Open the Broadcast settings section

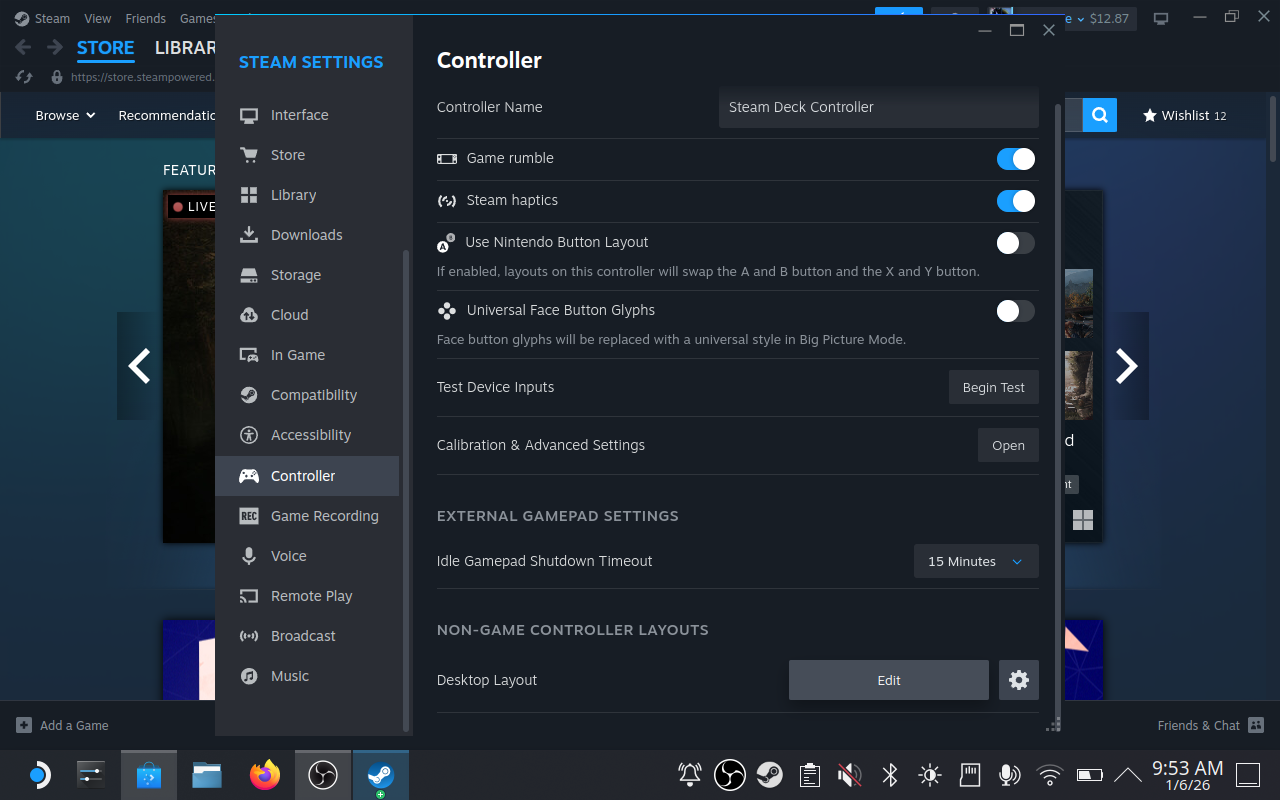pos(303,635)
